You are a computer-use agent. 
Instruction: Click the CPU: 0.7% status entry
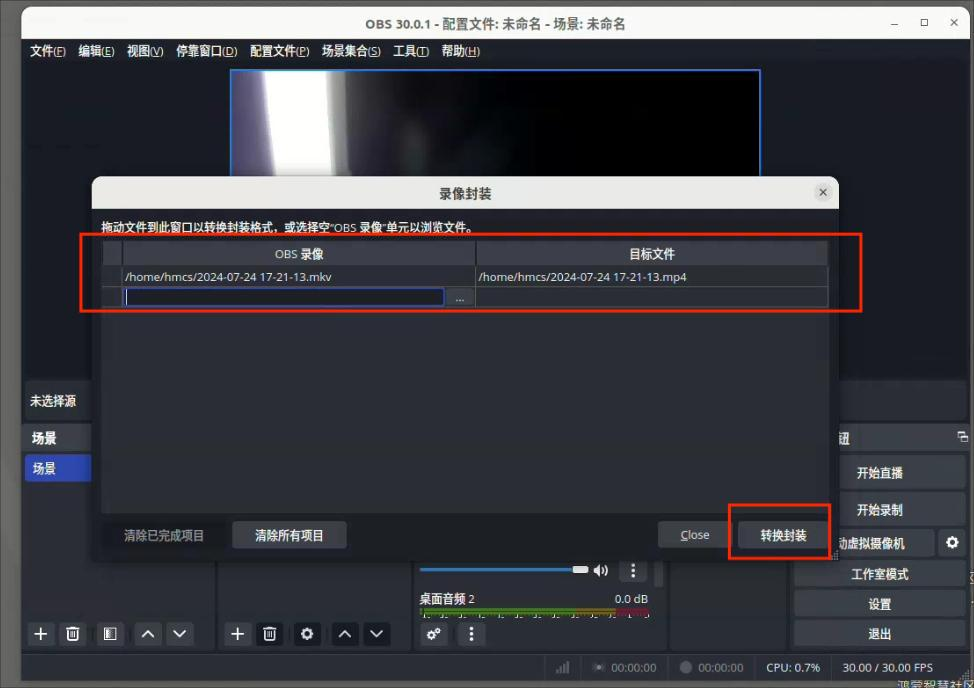tap(793, 668)
